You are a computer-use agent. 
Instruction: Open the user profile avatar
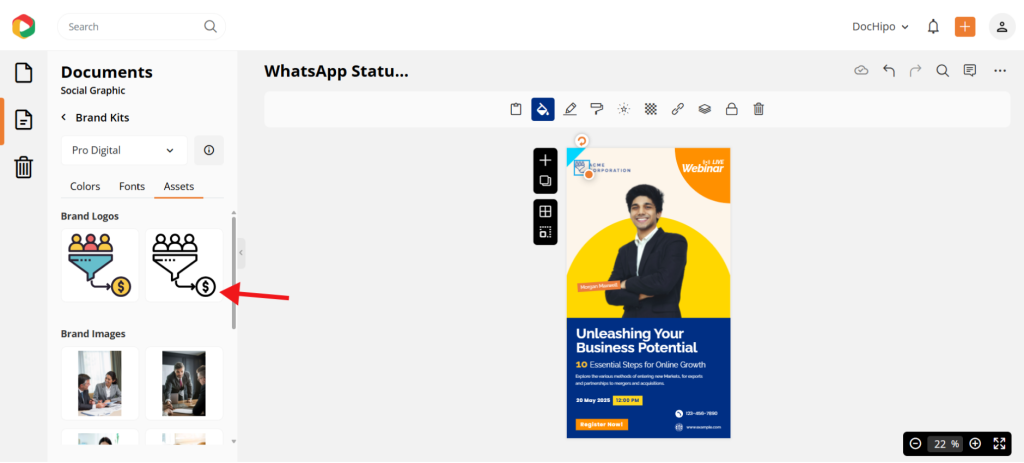pos(1002,27)
